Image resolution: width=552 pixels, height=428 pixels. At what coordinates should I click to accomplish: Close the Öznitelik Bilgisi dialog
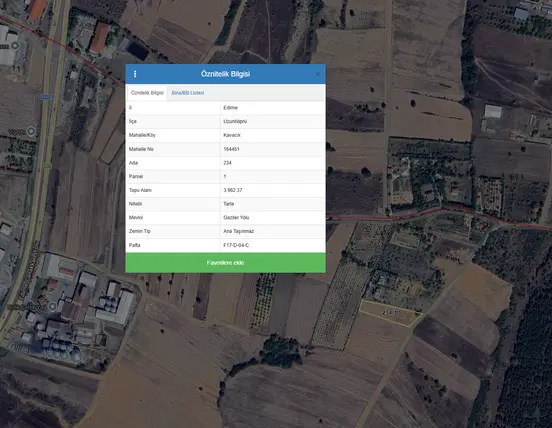(318, 74)
